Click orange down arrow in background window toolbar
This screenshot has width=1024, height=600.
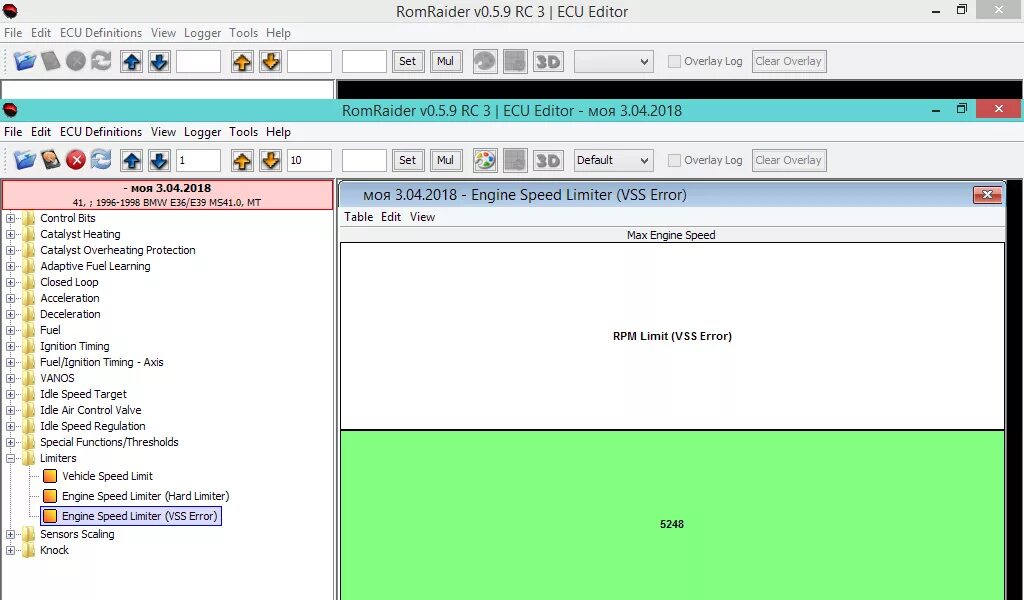[x=270, y=62]
